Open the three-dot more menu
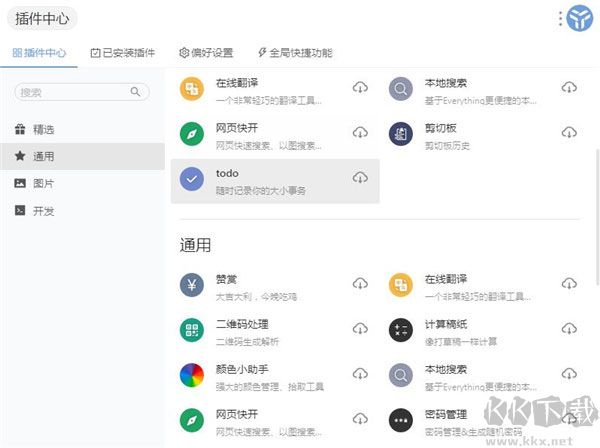 [x=560, y=18]
